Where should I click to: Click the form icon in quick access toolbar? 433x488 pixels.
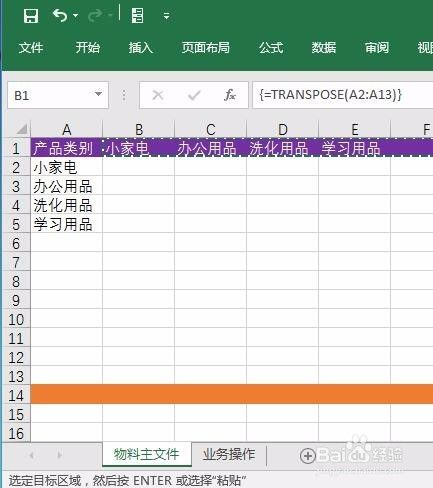pos(137,15)
